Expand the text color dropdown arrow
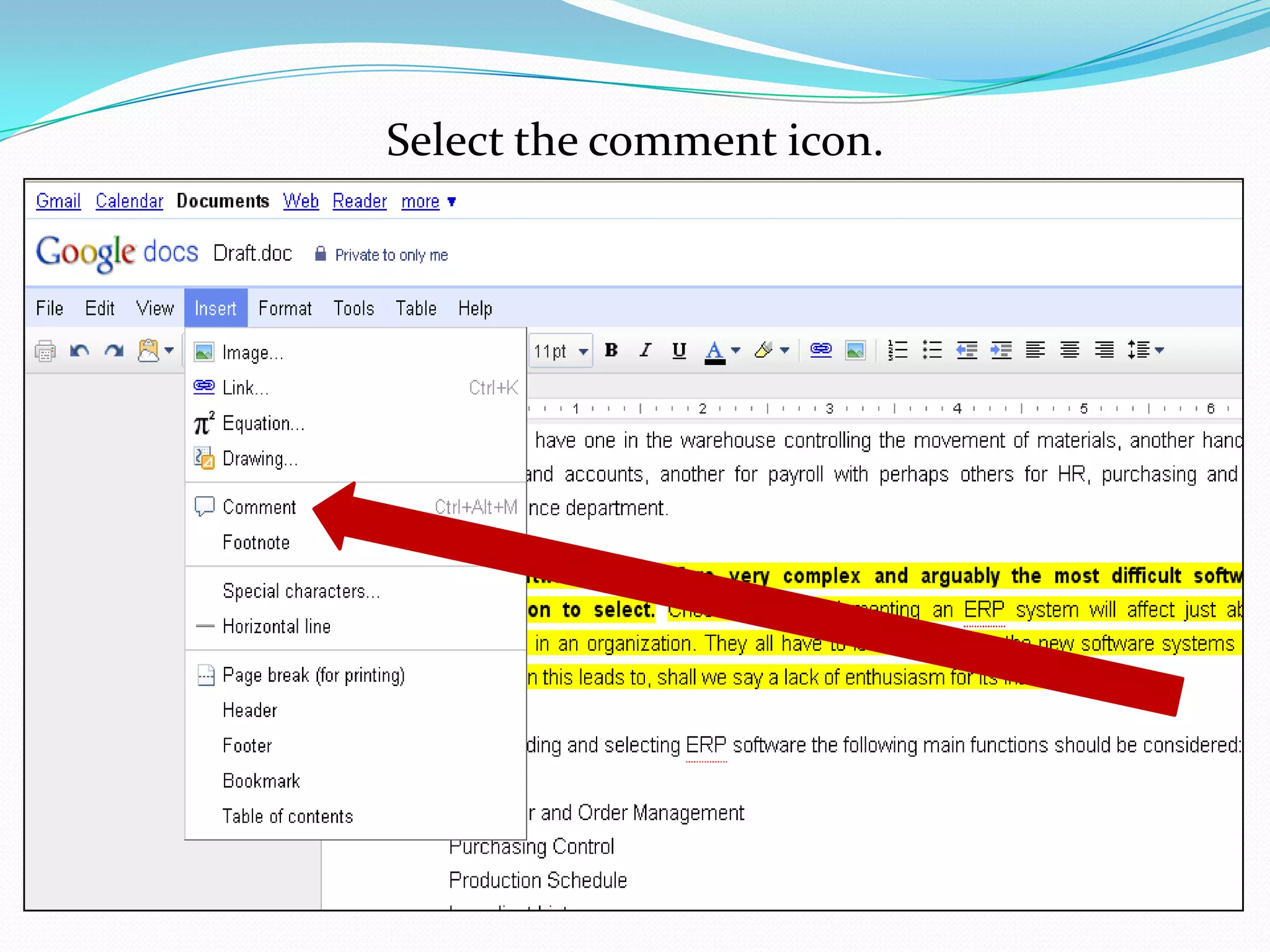Viewport: 1270px width, 952px height. (x=736, y=350)
